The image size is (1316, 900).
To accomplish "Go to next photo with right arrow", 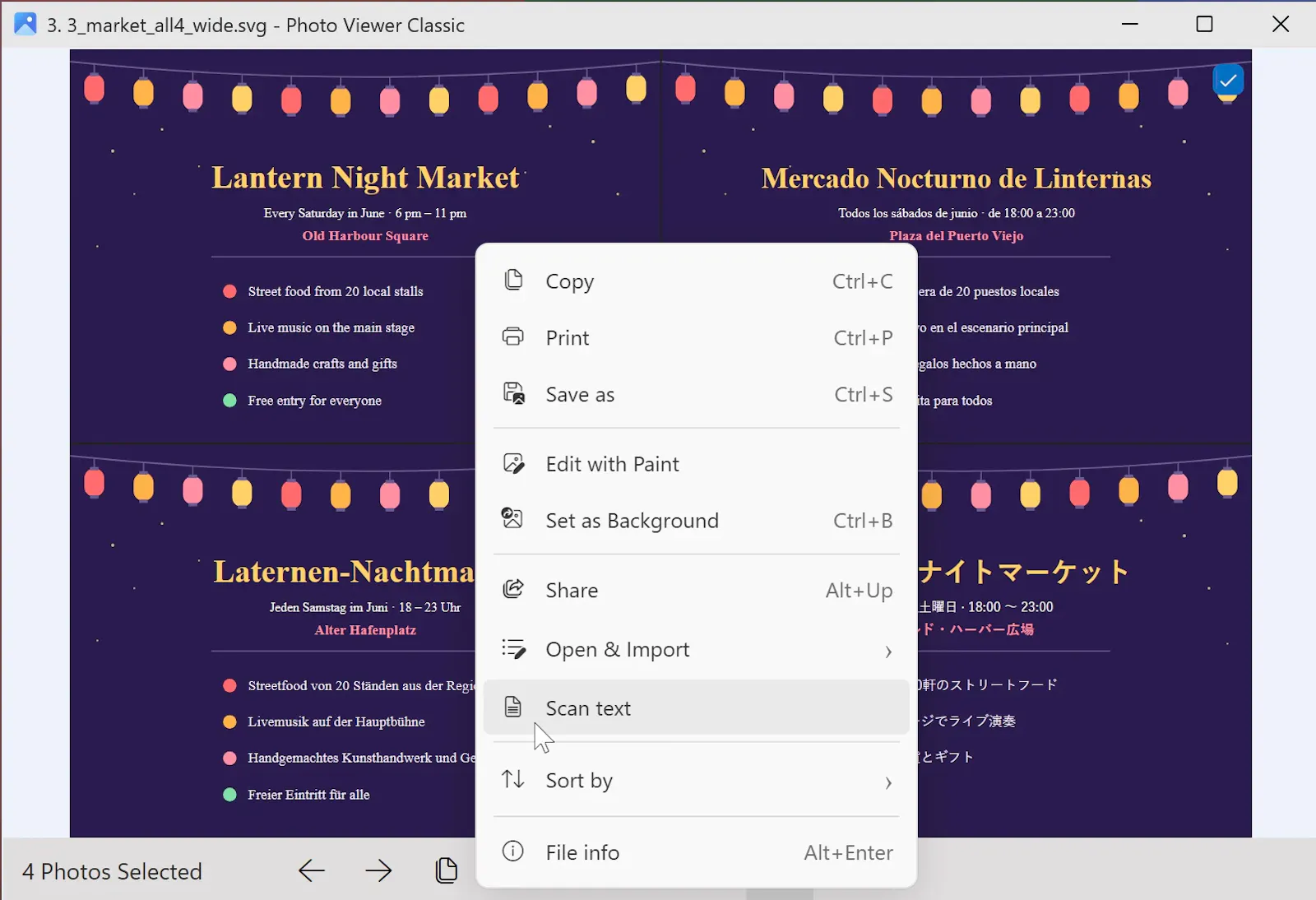I will point(379,870).
